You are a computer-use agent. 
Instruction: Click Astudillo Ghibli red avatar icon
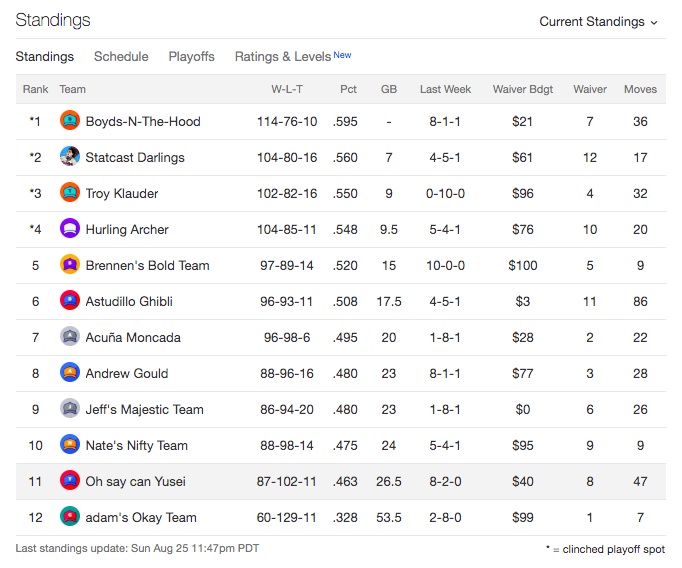pyautogui.click(x=70, y=301)
